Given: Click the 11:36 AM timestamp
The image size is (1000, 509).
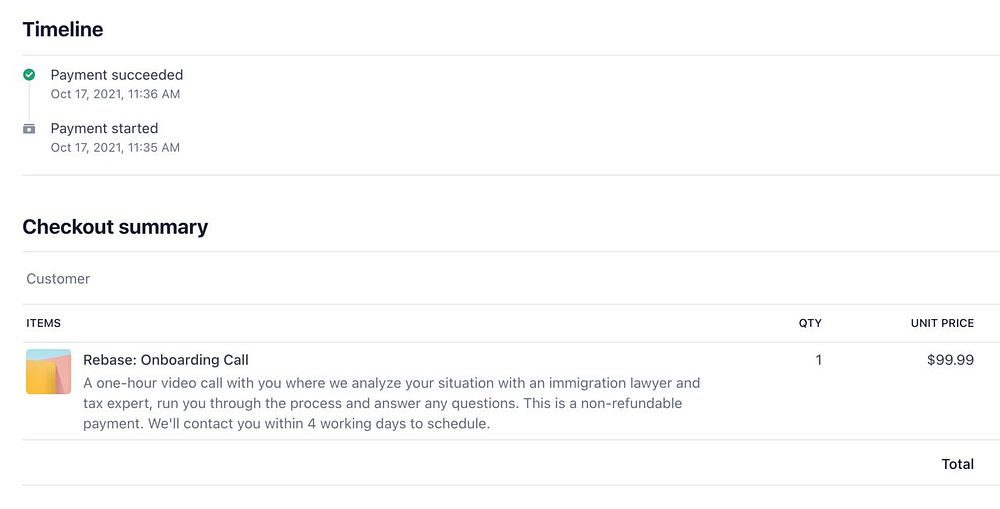Looking at the screenshot, I should tap(154, 94).
